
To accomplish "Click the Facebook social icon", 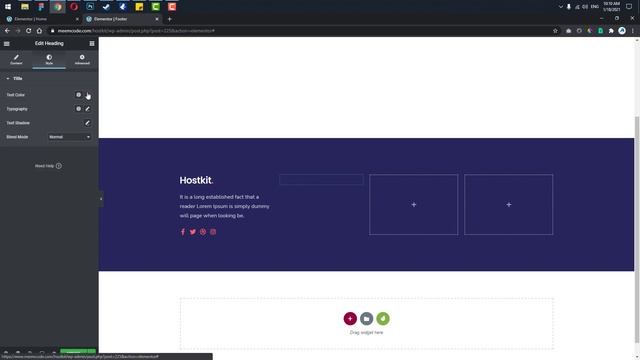I will 182,232.
